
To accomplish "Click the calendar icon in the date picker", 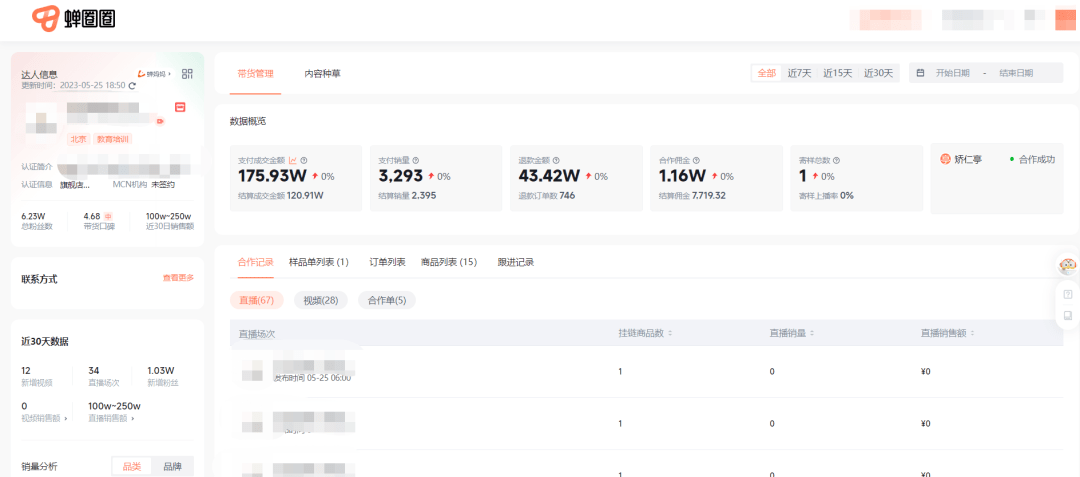I will [x=920, y=73].
